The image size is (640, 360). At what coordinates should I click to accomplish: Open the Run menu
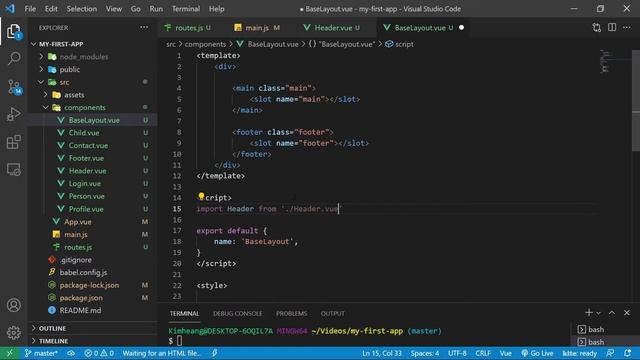tap(156, 9)
